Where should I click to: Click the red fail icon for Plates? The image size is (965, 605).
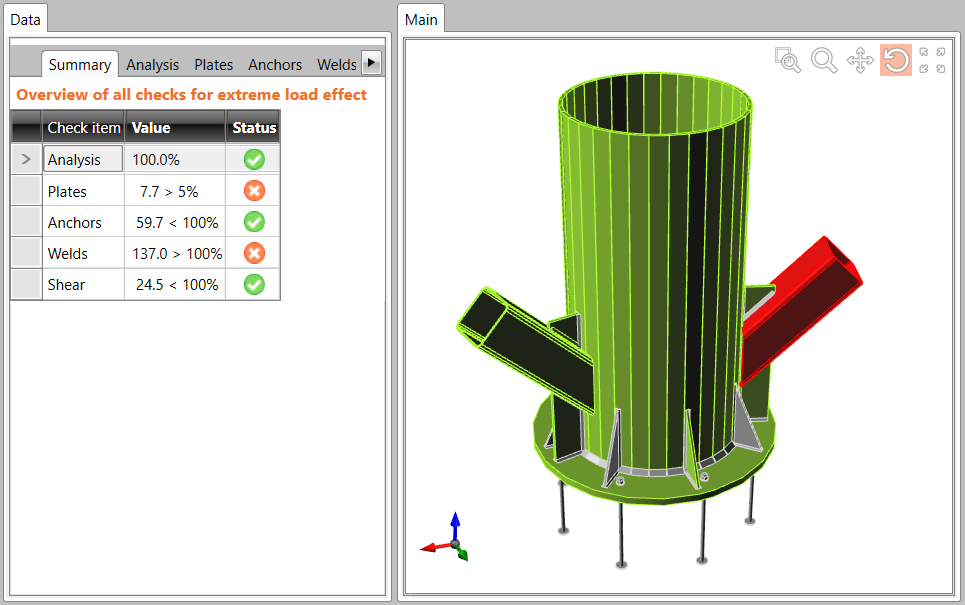click(253, 190)
